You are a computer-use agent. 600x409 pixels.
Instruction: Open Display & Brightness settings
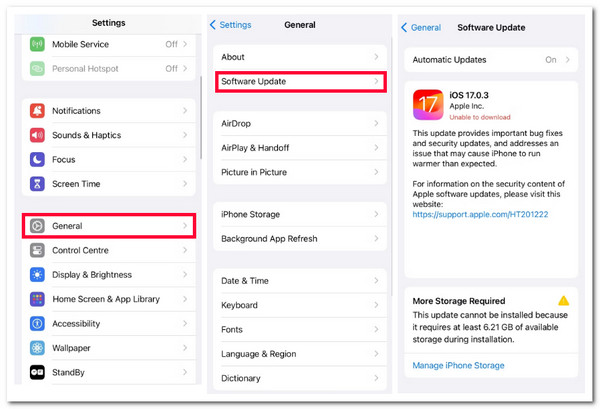pyautogui.click(x=109, y=275)
